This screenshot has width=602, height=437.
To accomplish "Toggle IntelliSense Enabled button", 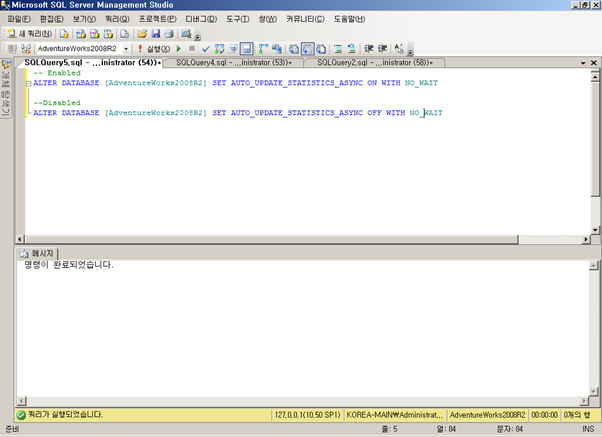I will (x=246, y=49).
